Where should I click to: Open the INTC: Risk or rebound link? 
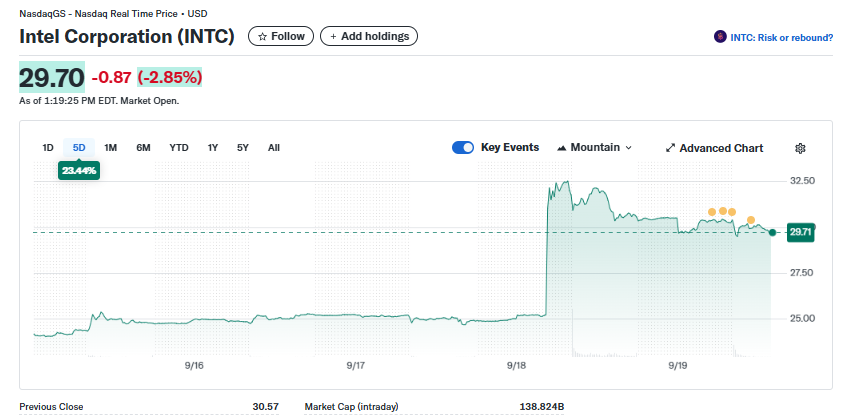(781, 37)
